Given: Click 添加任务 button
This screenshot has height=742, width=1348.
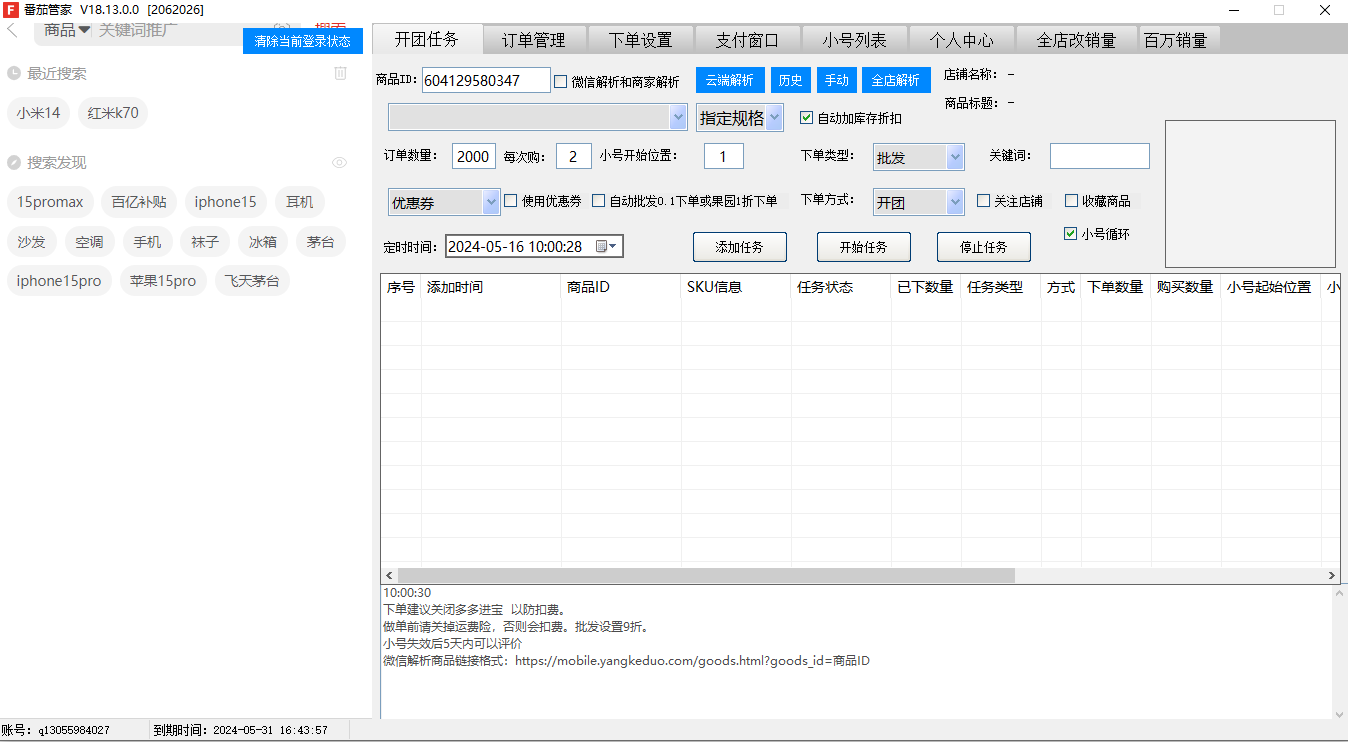Looking at the screenshot, I should coord(740,247).
